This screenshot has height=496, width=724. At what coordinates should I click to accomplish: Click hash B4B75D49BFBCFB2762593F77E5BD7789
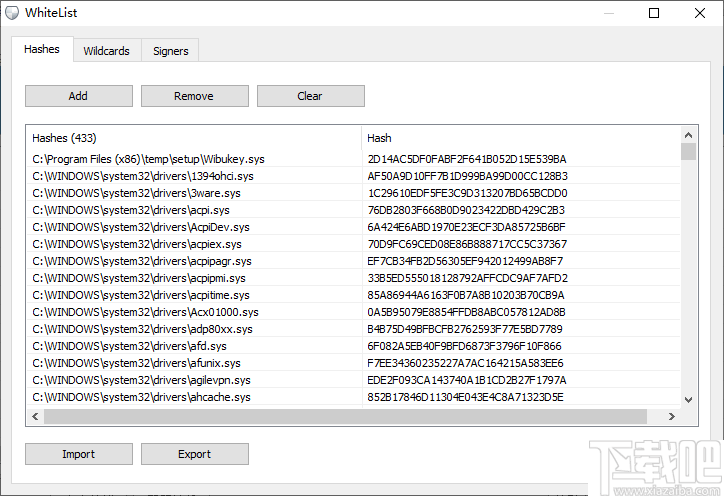pos(465,329)
